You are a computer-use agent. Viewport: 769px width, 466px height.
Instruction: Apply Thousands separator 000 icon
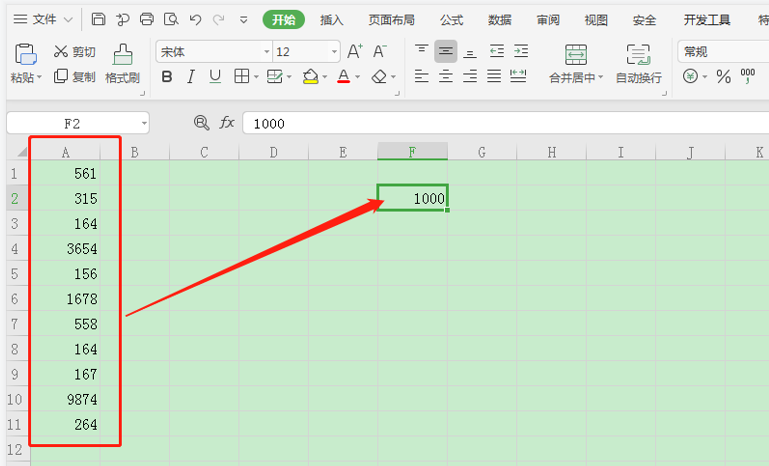pos(747,76)
